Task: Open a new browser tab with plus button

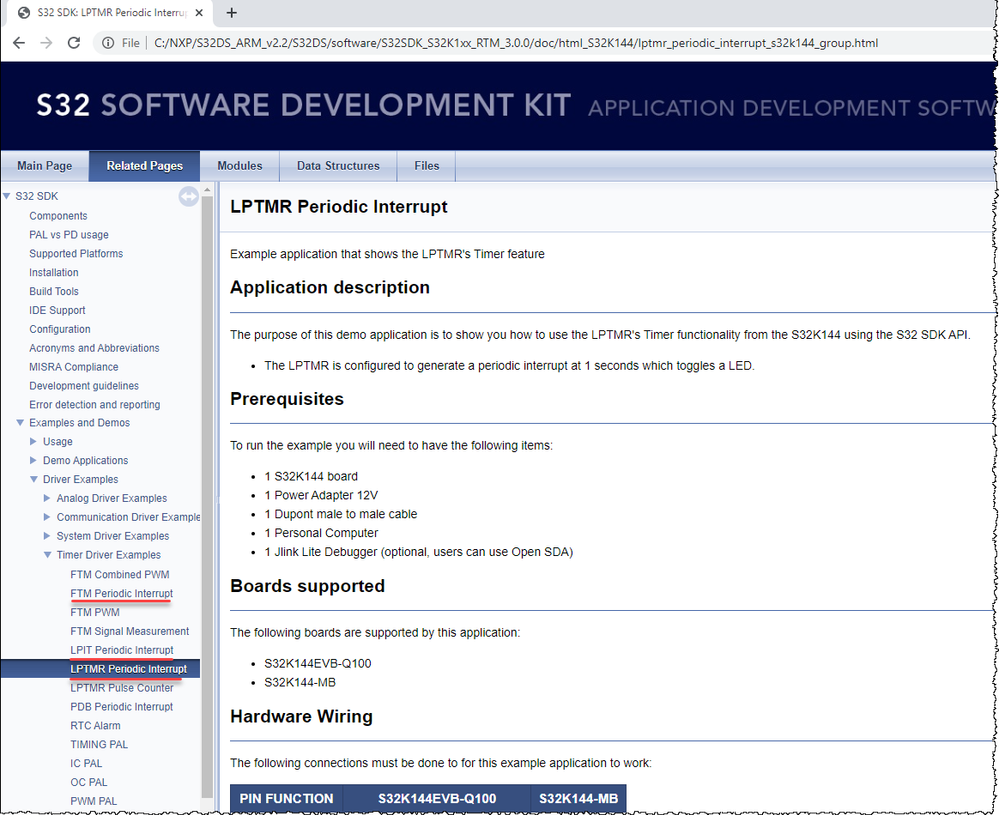Action: click(232, 14)
